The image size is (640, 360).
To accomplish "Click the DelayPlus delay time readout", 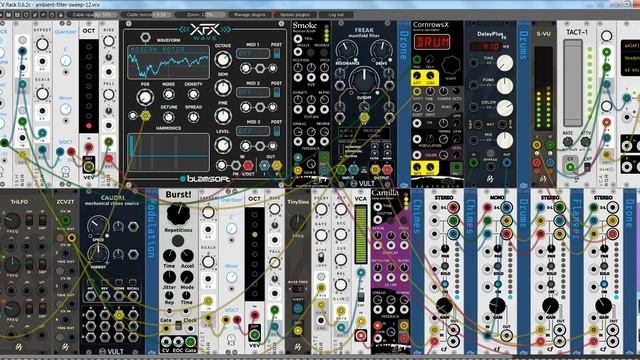I will pyautogui.click(x=485, y=47).
